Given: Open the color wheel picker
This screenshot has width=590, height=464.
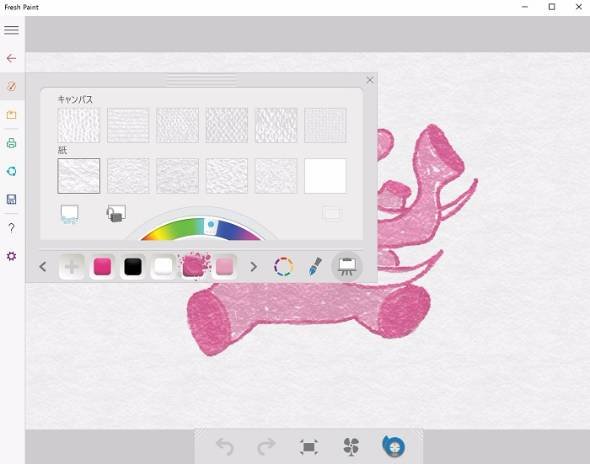Looking at the screenshot, I should pyautogui.click(x=284, y=267).
